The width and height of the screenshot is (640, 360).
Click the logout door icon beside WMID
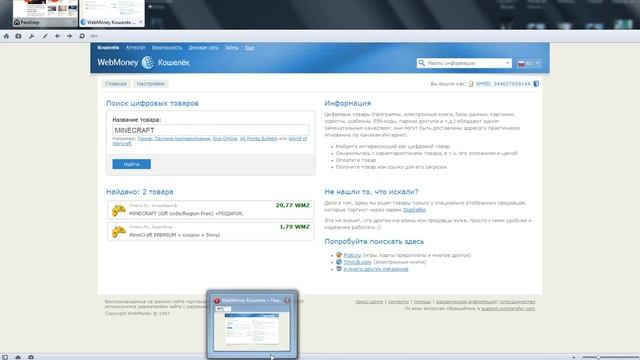pos(536,84)
